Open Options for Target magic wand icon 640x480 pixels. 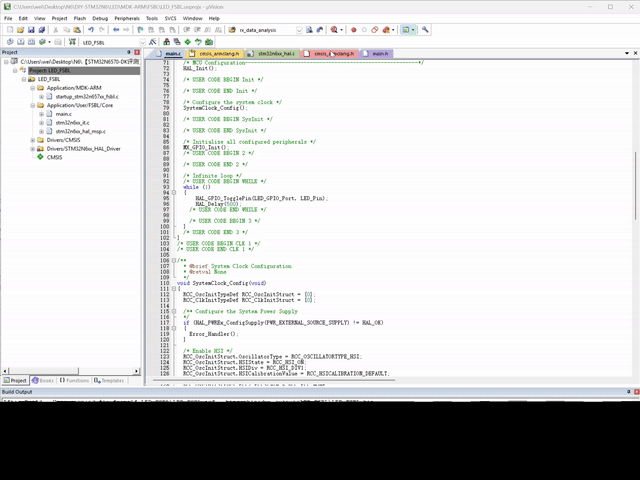pyautogui.click(x=153, y=42)
